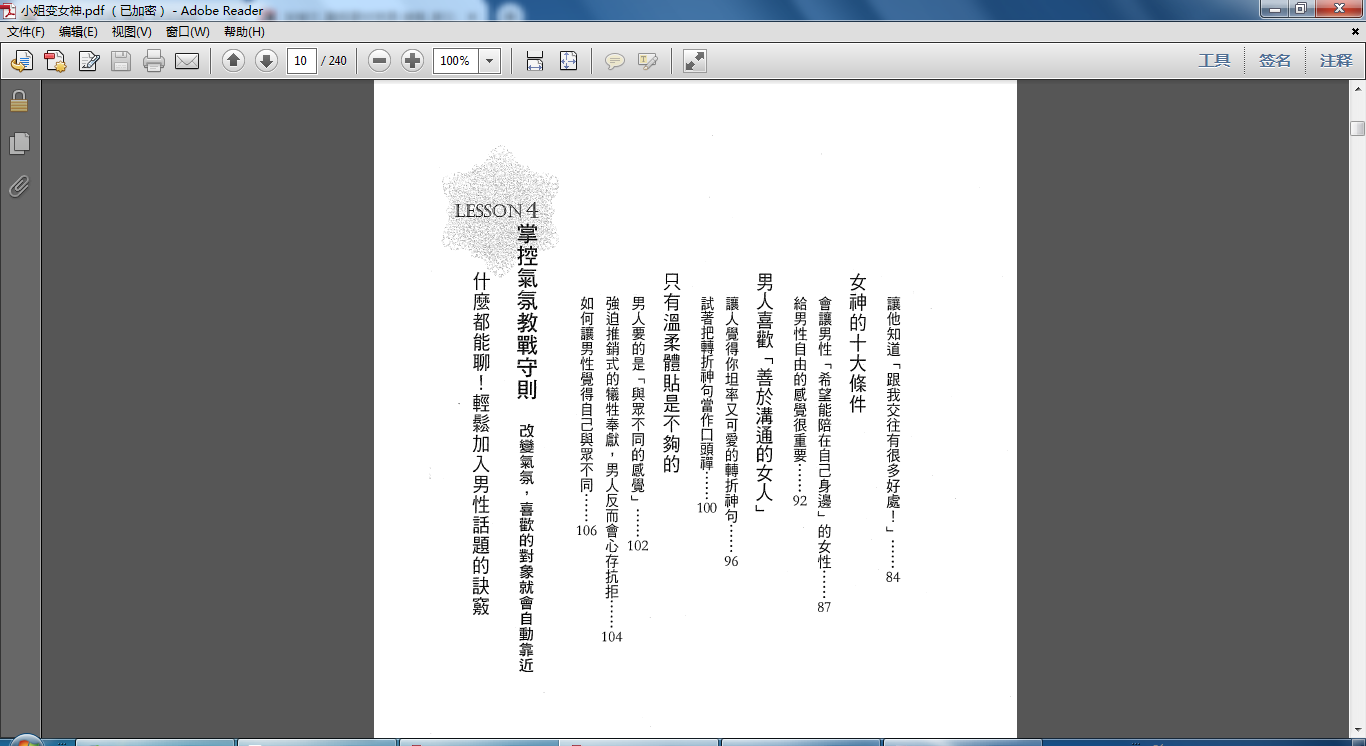Image resolution: width=1366 pixels, height=746 pixels.
Task: Open the attachments paperclip panel
Action: coord(18,186)
